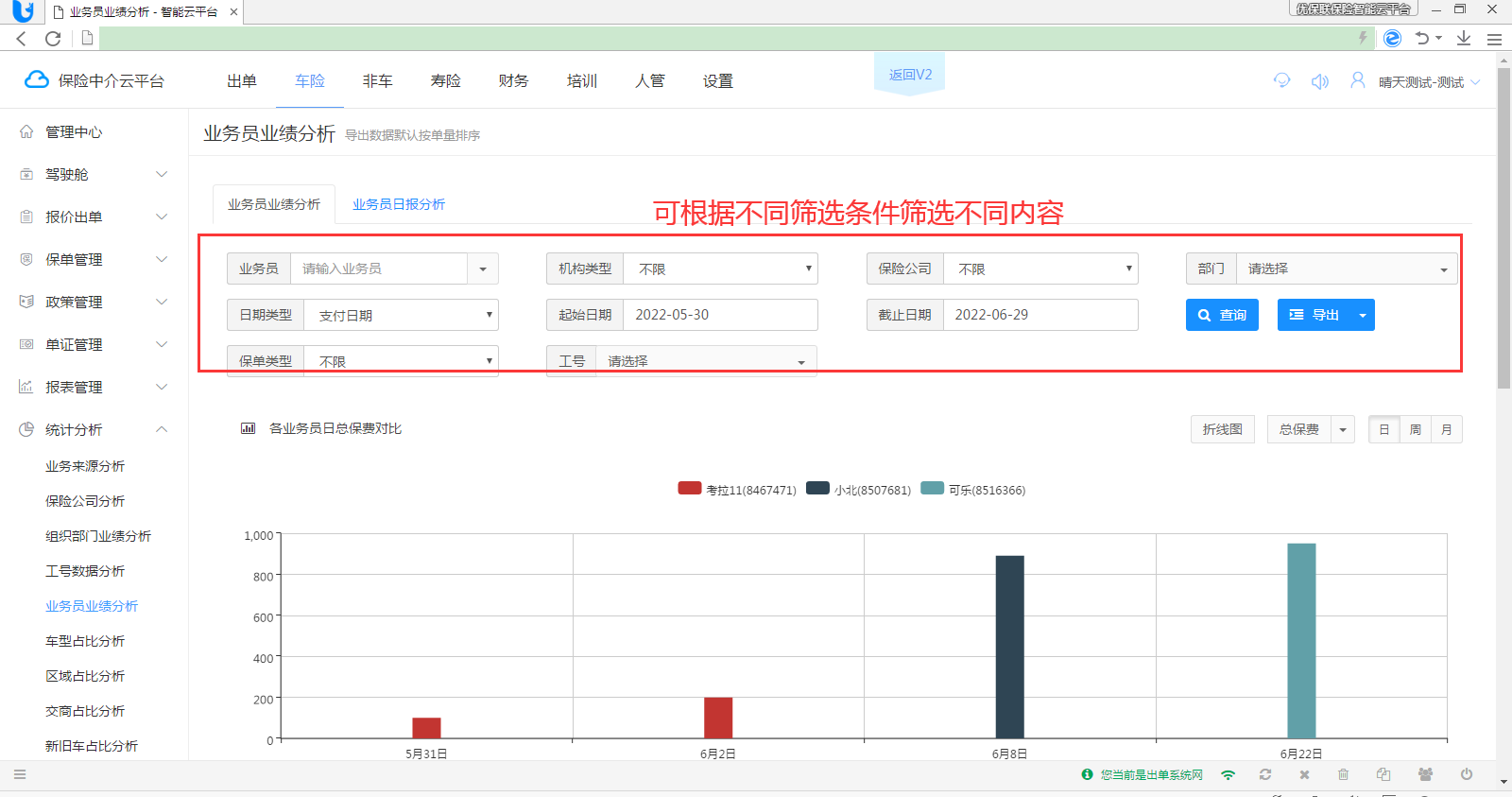Image resolution: width=1512 pixels, height=797 pixels.
Task: Click the 截止日期 date field
Action: [1040, 315]
